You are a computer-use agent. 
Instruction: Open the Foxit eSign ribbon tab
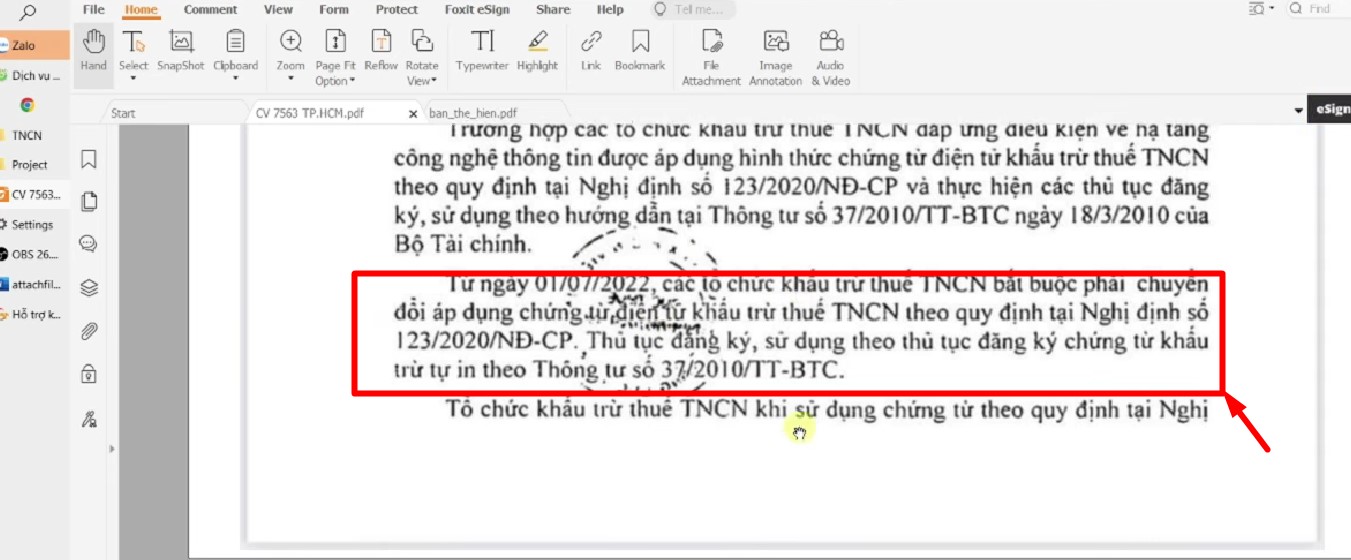(x=478, y=9)
